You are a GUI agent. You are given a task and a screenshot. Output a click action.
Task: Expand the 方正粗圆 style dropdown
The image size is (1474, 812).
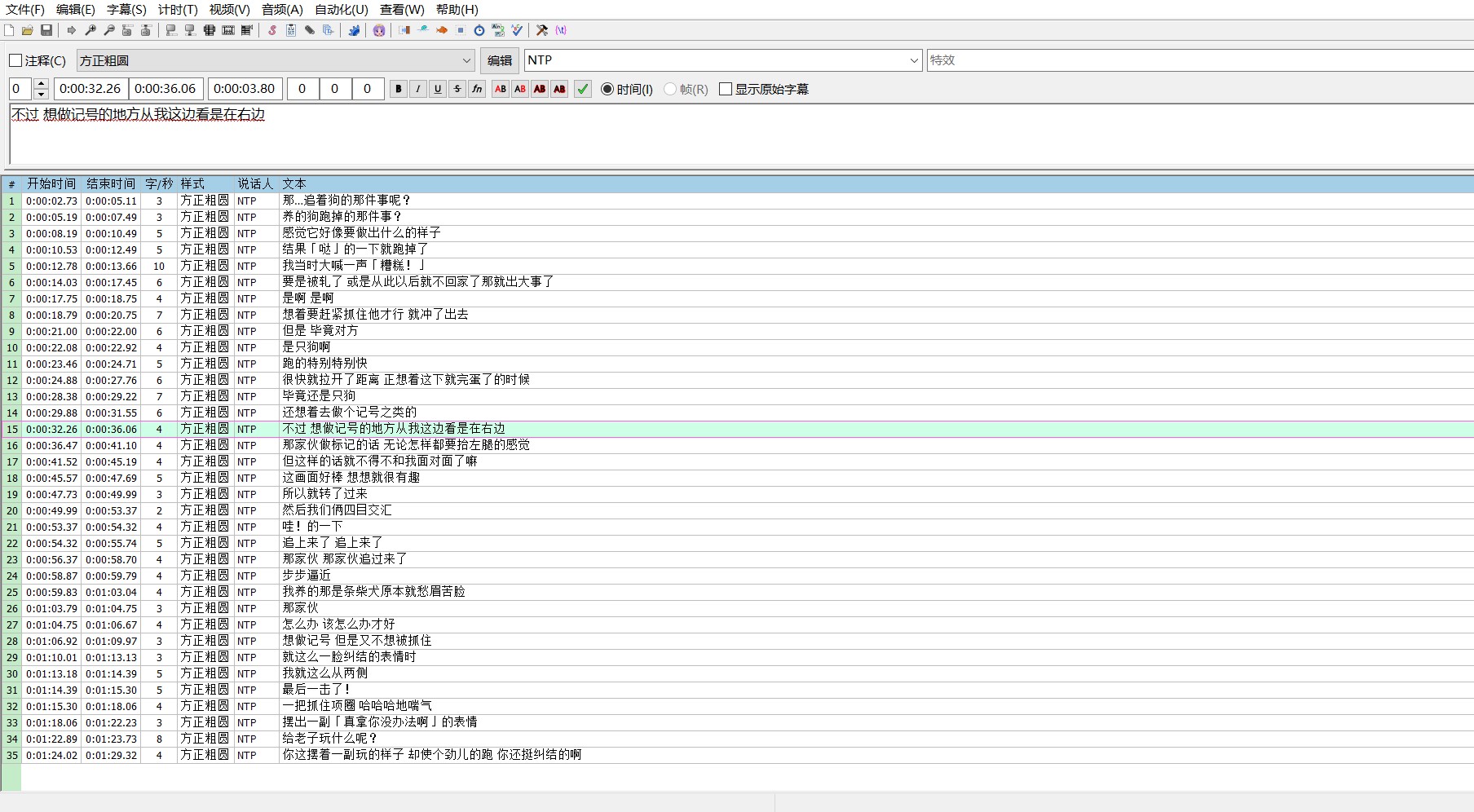(466, 60)
